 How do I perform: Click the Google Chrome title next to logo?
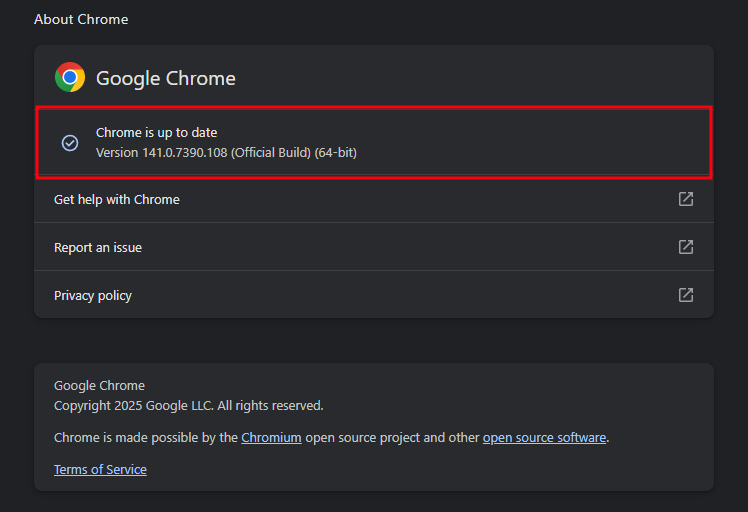click(166, 78)
